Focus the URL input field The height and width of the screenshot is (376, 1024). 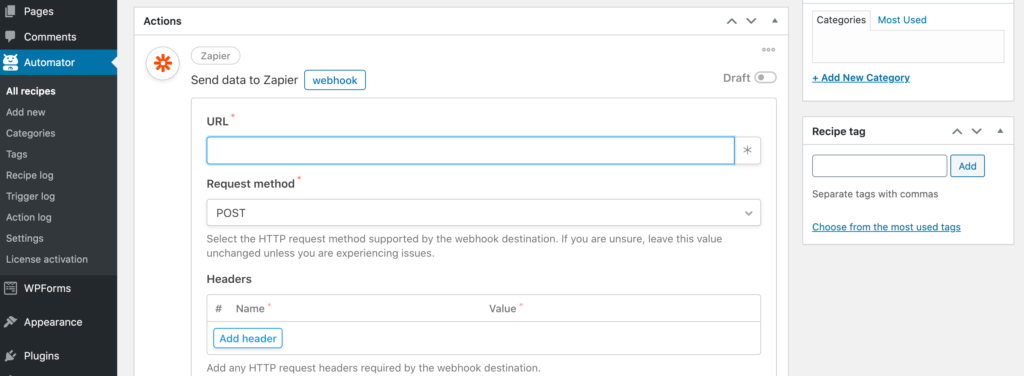click(x=471, y=150)
